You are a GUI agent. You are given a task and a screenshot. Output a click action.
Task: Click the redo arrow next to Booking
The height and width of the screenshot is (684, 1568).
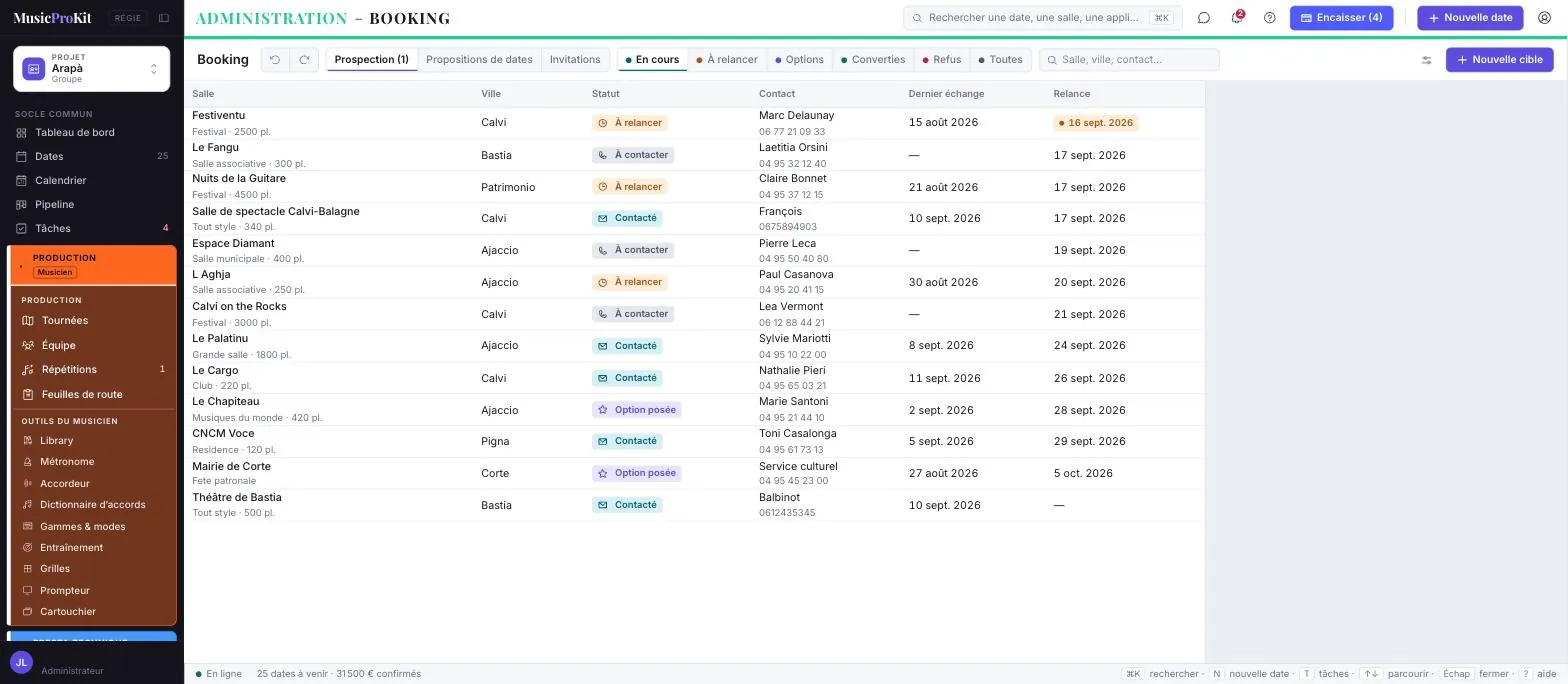click(304, 60)
